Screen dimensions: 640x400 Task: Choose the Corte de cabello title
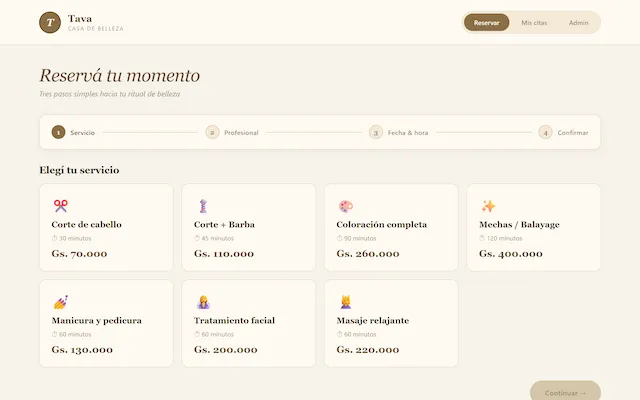(87, 224)
